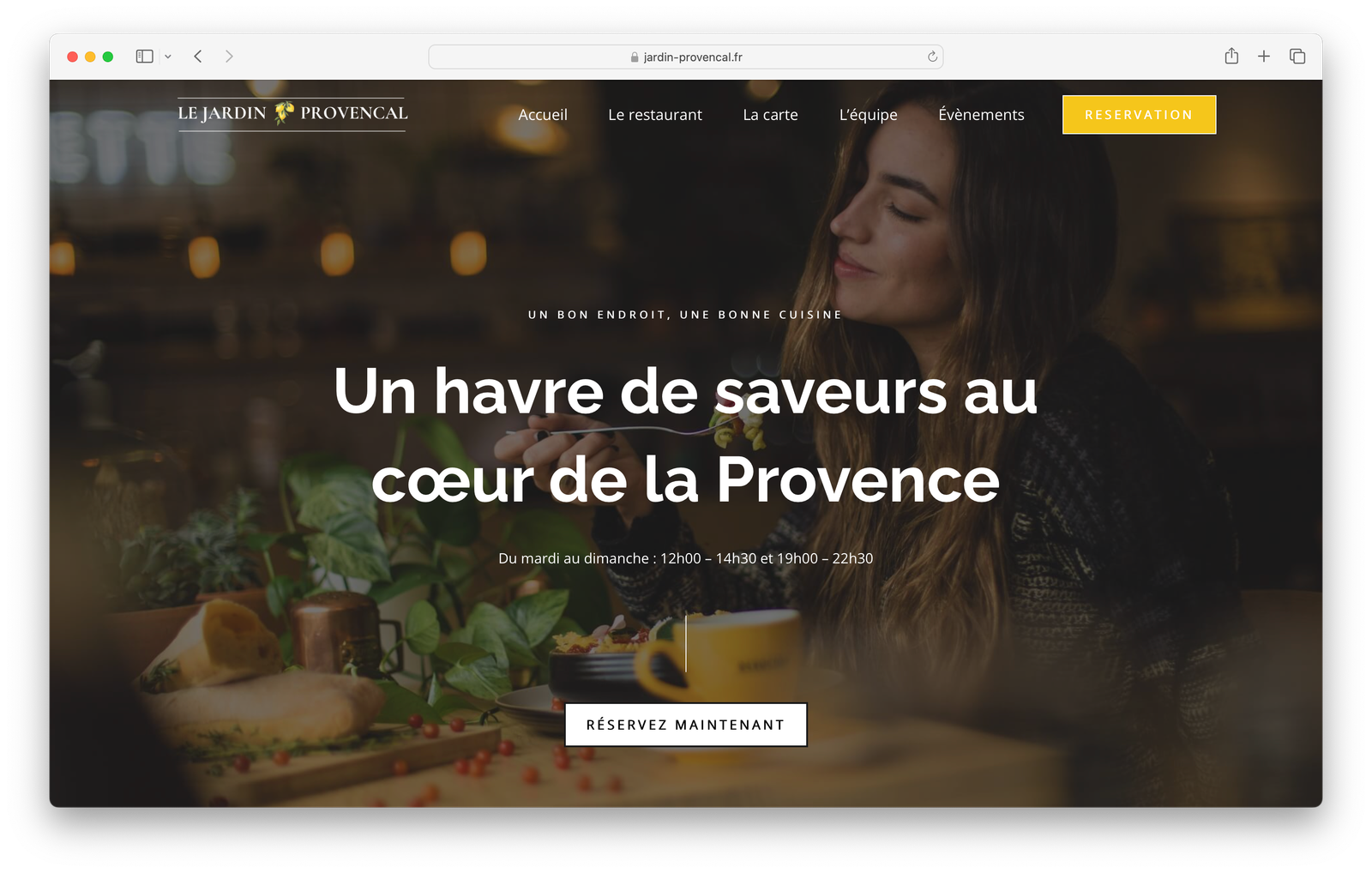Screen dimensions: 1372x873
Task: Focus the jardin-provencal.fr address field
Action: 686,57
